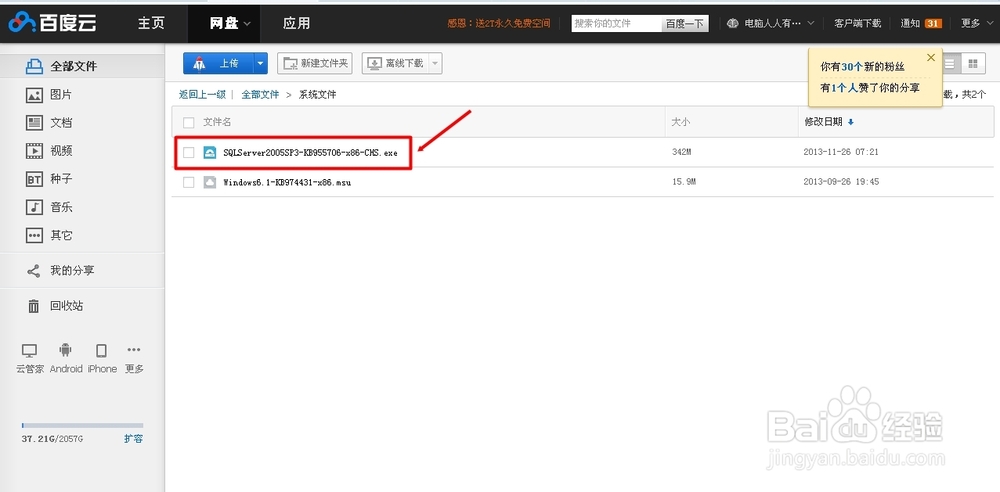1000x492 pixels.
Task: Click the sort arrow beside 修改日期
Action: [851, 122]
